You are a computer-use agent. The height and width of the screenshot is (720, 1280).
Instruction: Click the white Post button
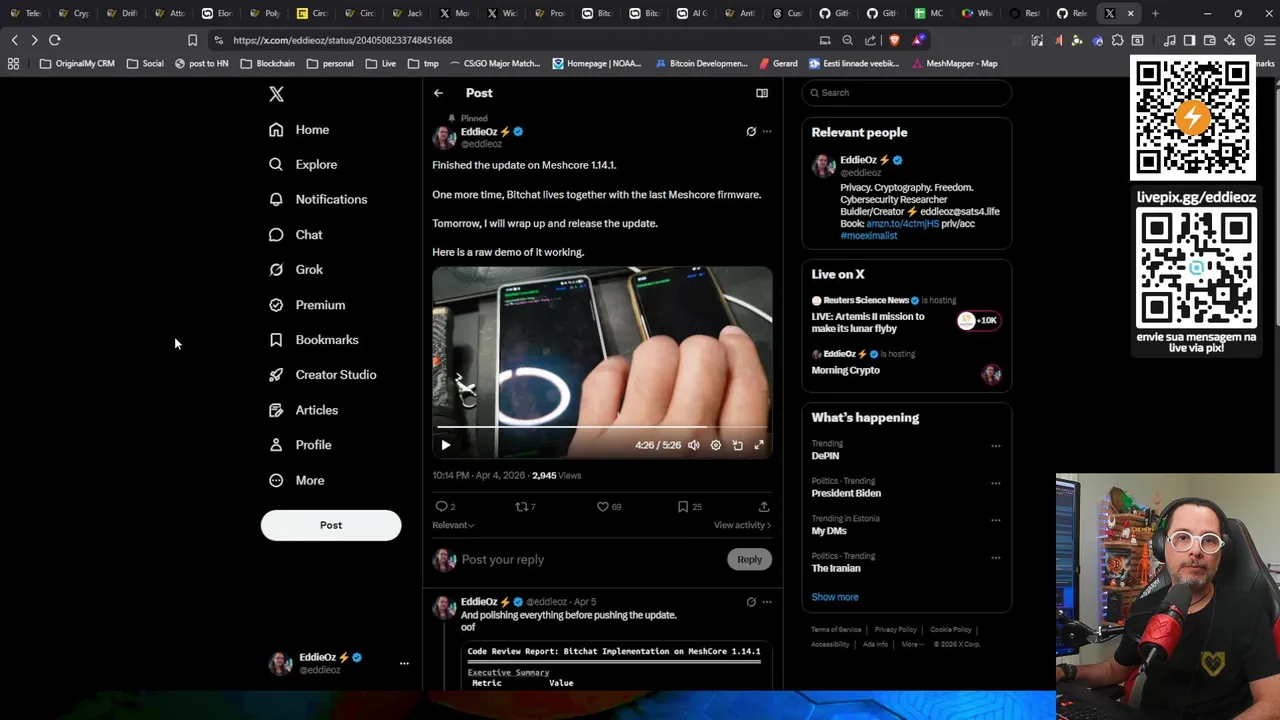click(331, 525)
